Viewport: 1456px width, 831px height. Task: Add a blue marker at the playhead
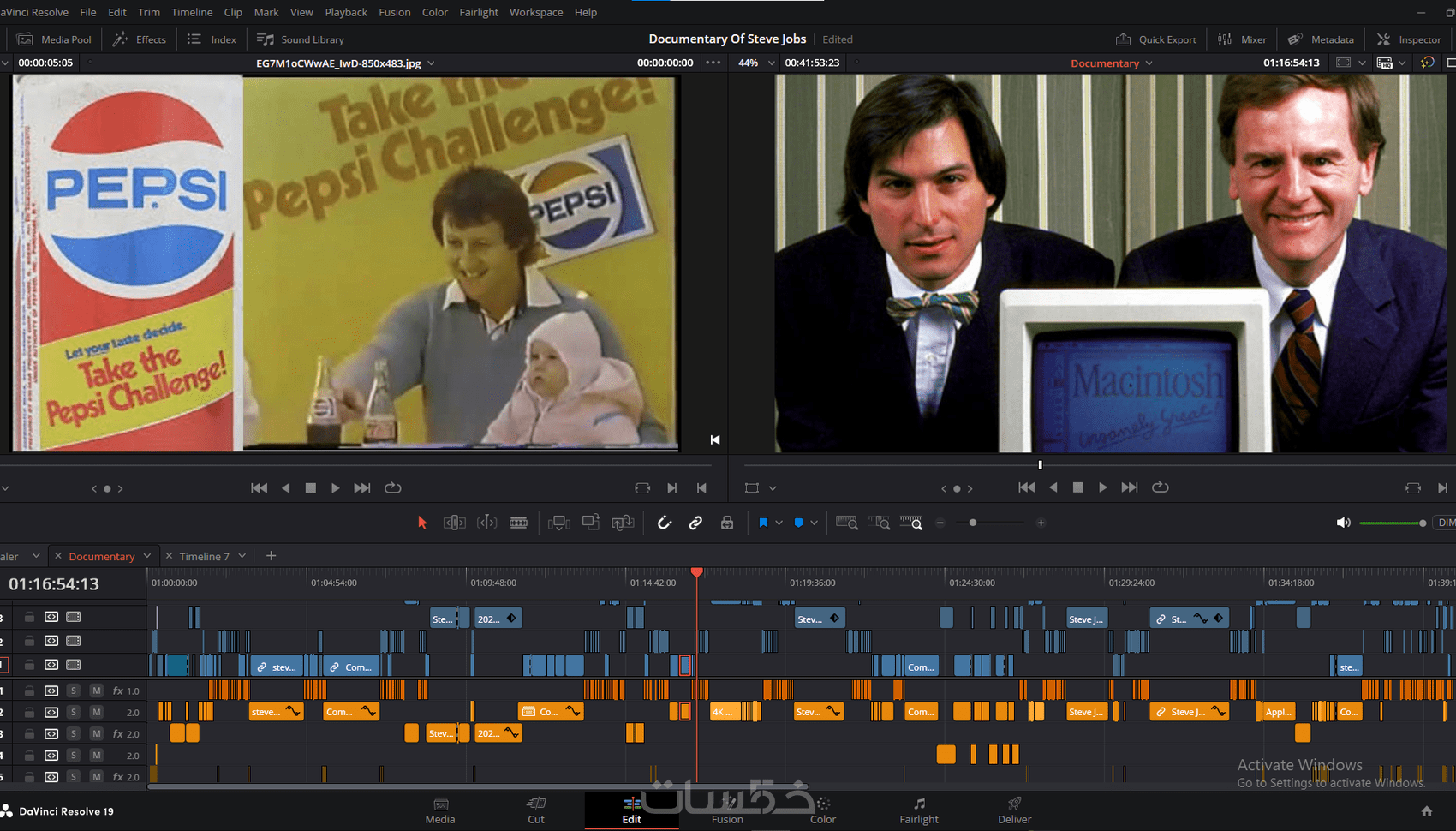798,523
